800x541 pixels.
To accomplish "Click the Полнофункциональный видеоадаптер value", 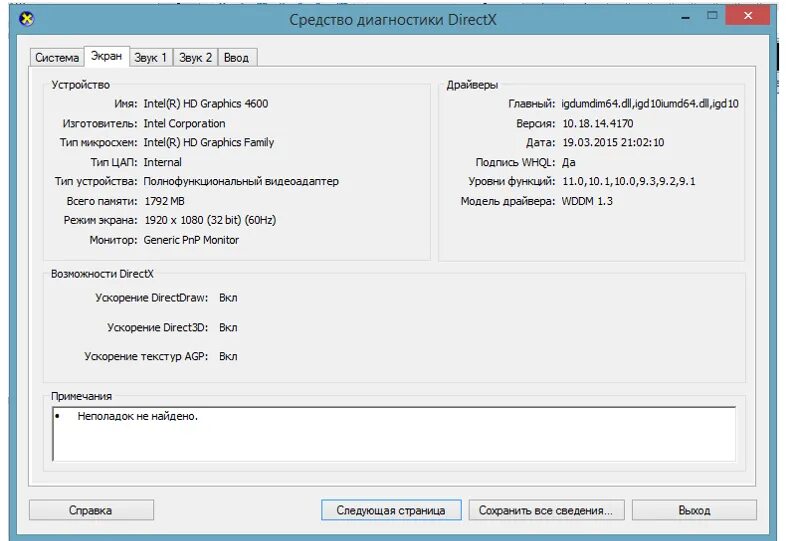I will pos(241,181).
